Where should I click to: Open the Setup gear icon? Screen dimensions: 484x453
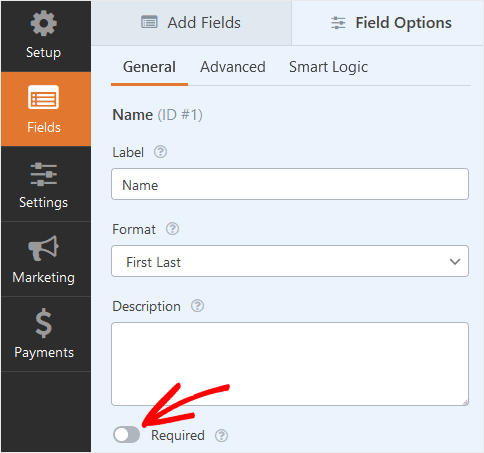(x=44, y=23)
